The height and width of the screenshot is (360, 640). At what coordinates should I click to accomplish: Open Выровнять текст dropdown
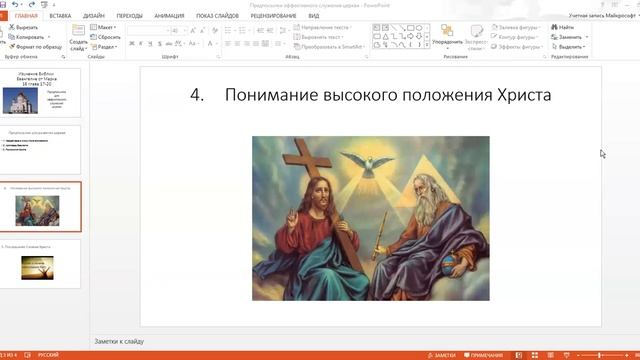pos(318,37)
